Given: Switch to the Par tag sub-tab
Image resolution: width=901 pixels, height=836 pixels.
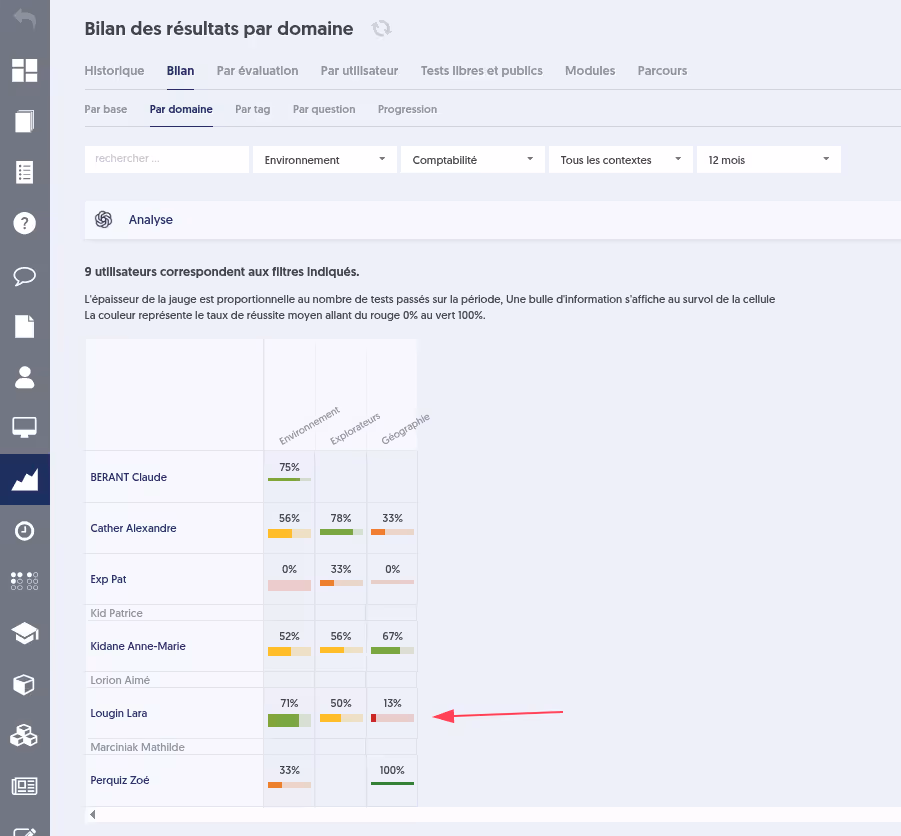Looking at the screenshot, I should (x=253, y=109).
